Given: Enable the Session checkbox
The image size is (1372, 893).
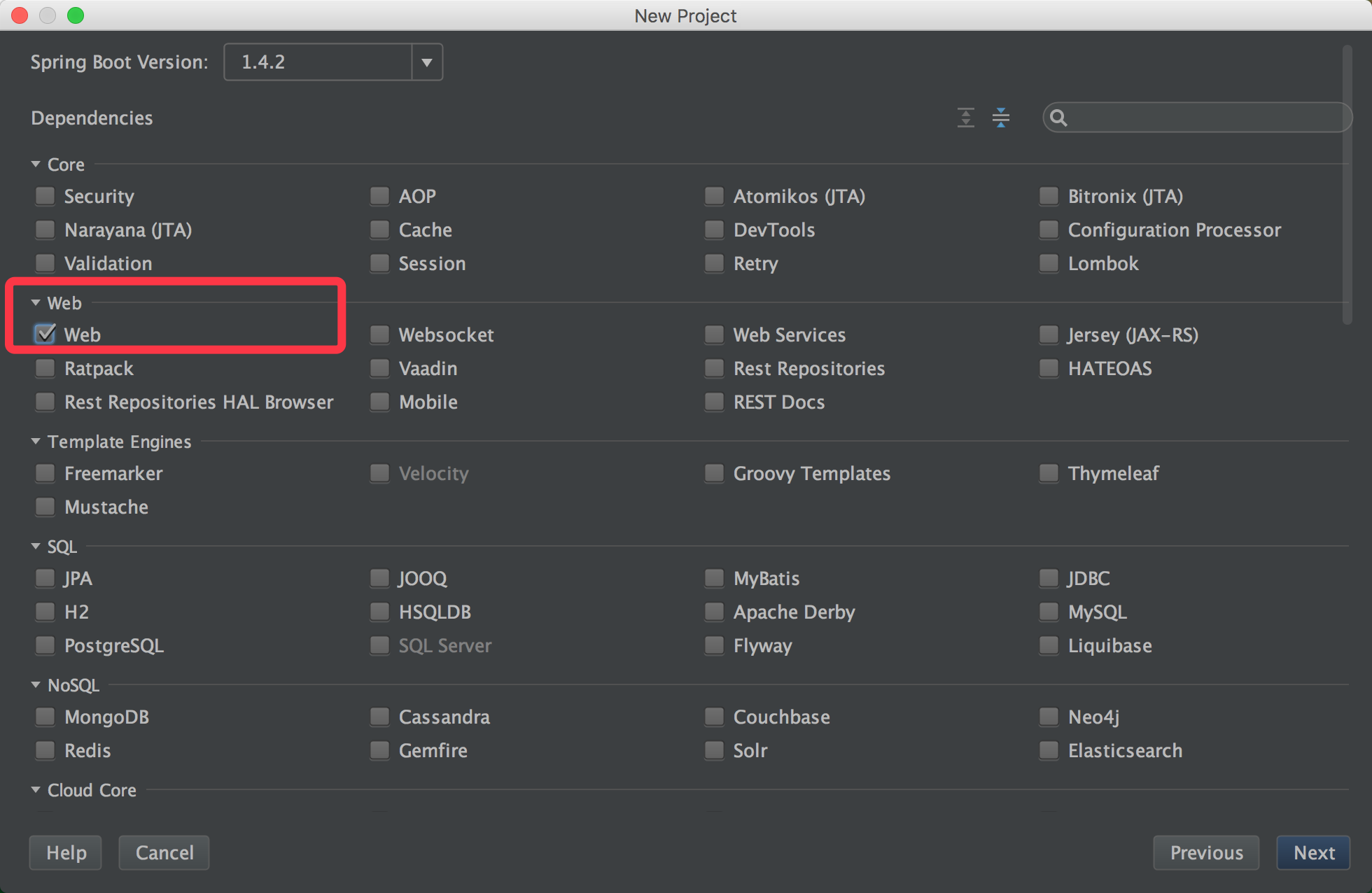Looking at the screenshot, I should tap(380, 263).
